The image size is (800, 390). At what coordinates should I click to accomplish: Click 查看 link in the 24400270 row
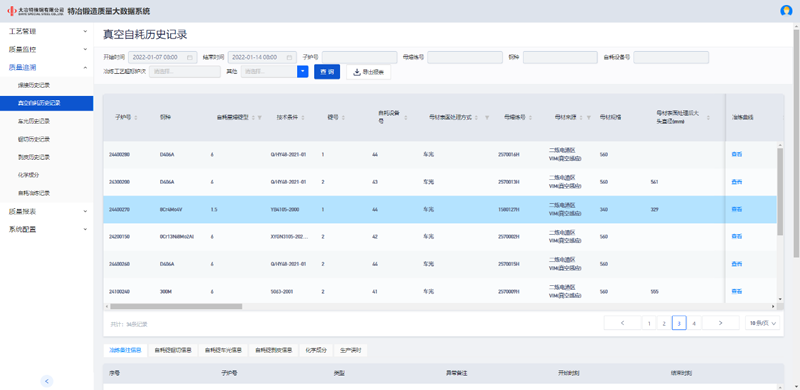(x=736, y=209)
